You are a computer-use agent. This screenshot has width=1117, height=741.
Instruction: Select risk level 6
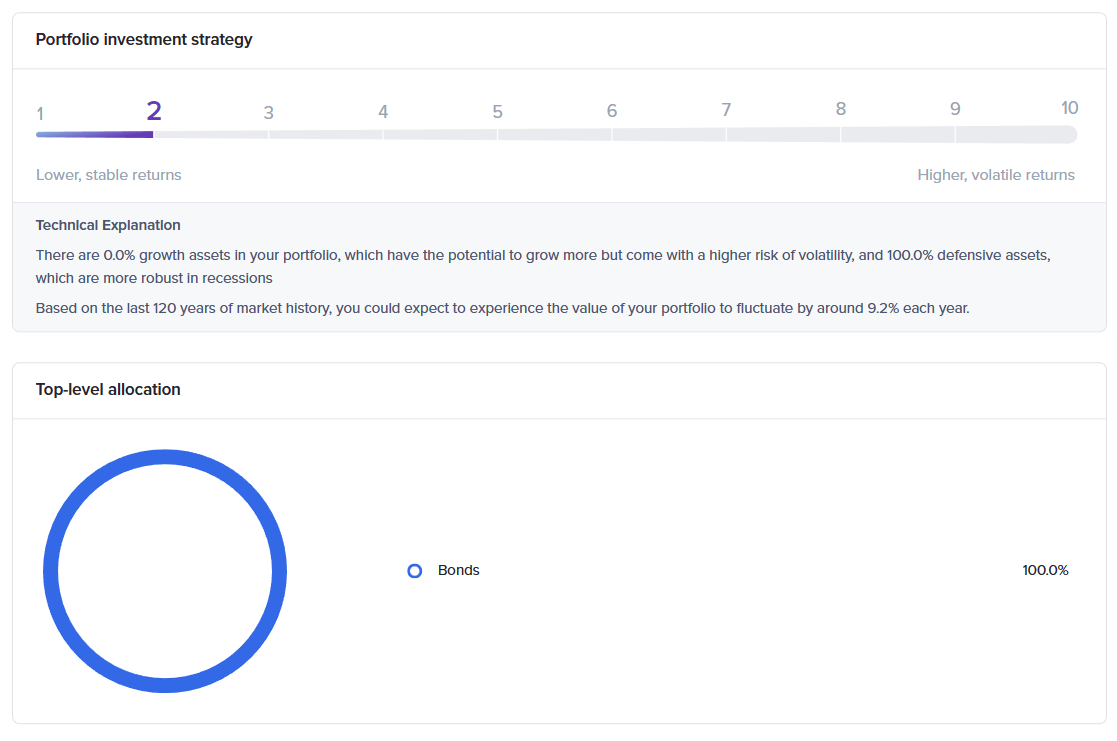point(612,111)
